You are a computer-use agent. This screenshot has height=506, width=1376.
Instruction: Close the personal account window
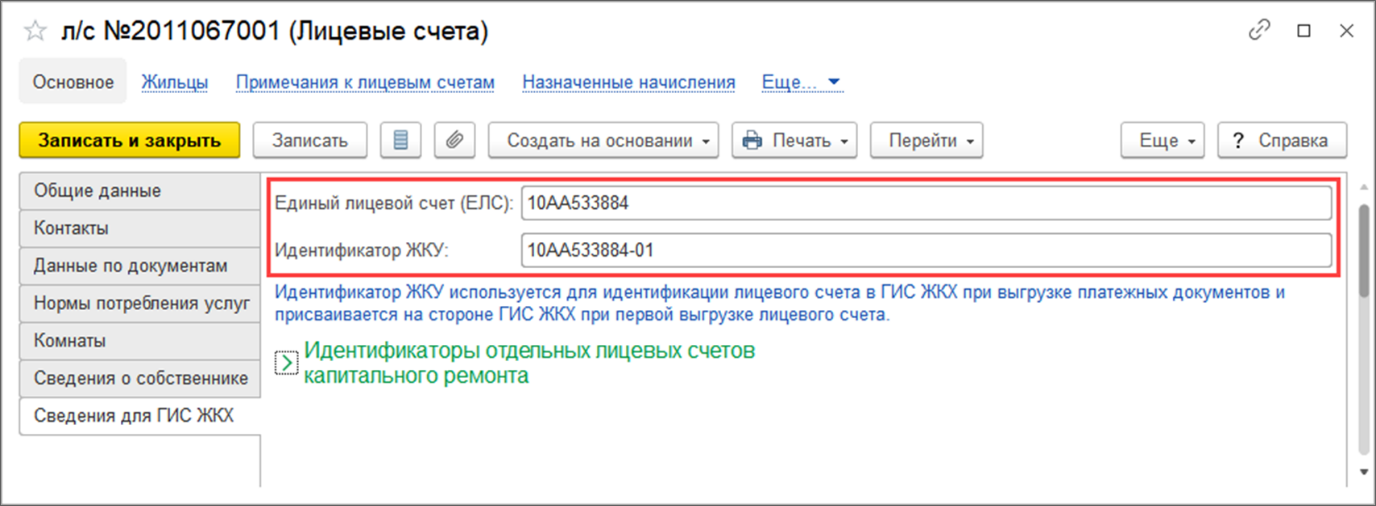[x=1346, y=31]
